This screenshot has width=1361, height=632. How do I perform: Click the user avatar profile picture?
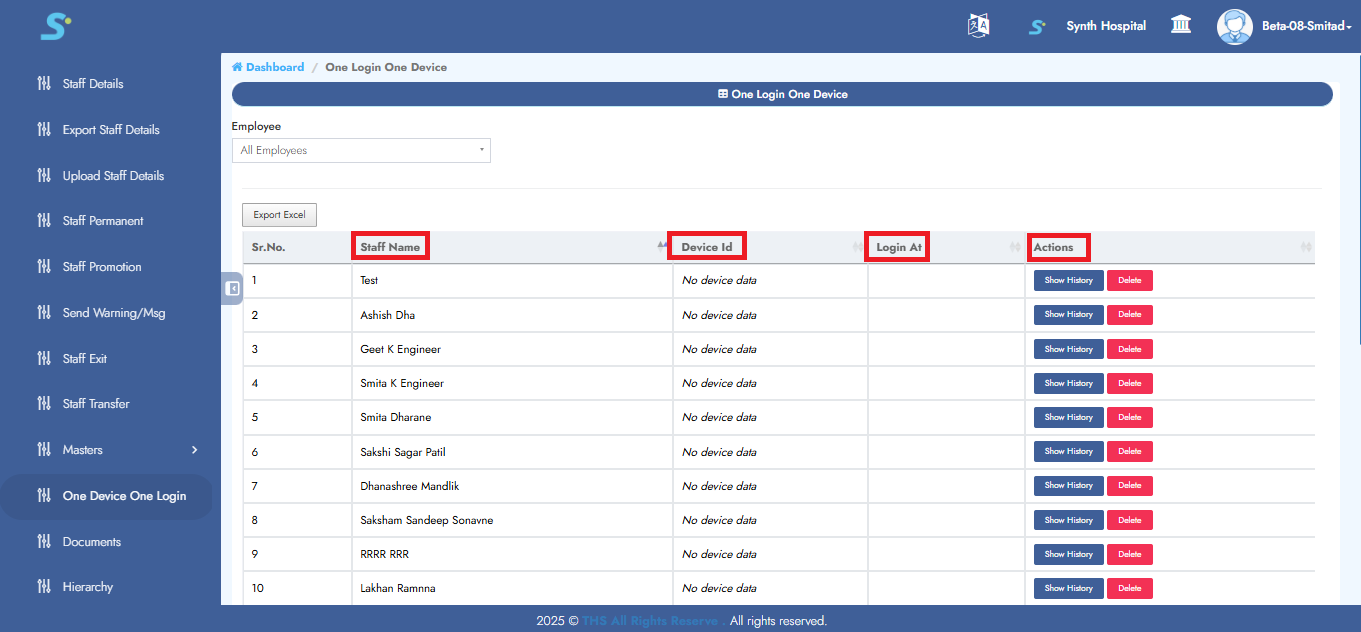coord(1234,26)
